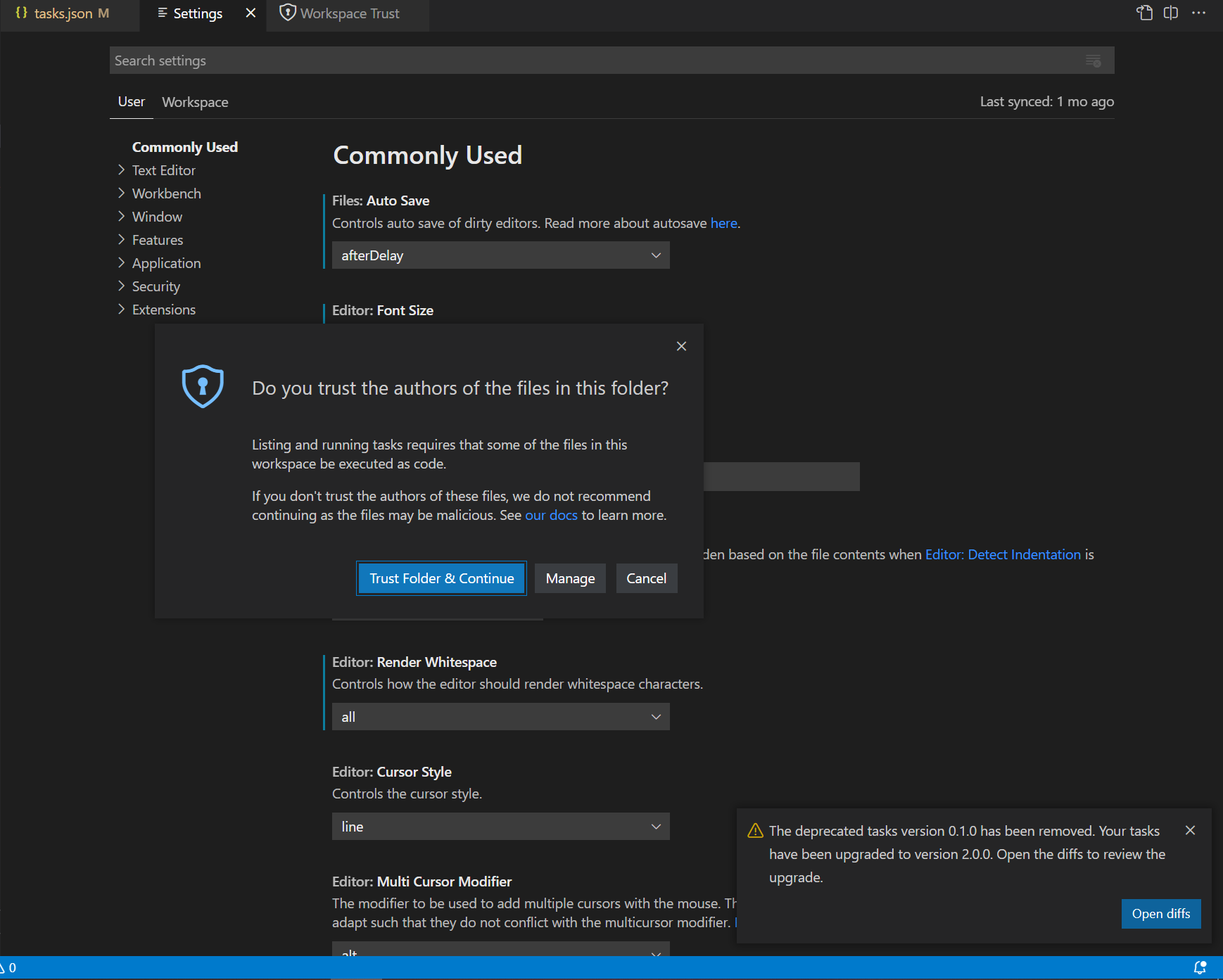The height and width of the screenshot is (980, 1223).
Task: Select Commonly Used in settings tree
Action: tap(184, 147)
